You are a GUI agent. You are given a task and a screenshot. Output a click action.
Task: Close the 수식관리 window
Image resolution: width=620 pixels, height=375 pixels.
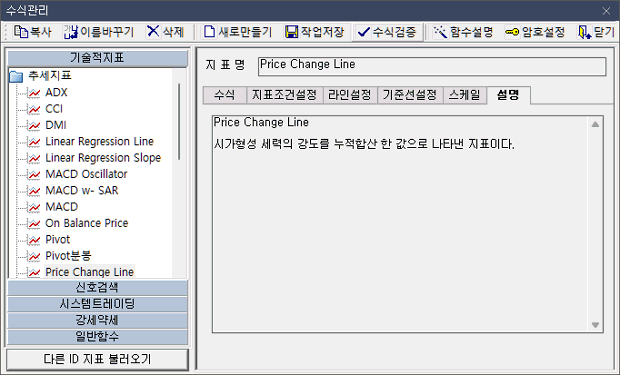(x=606, y=11)
